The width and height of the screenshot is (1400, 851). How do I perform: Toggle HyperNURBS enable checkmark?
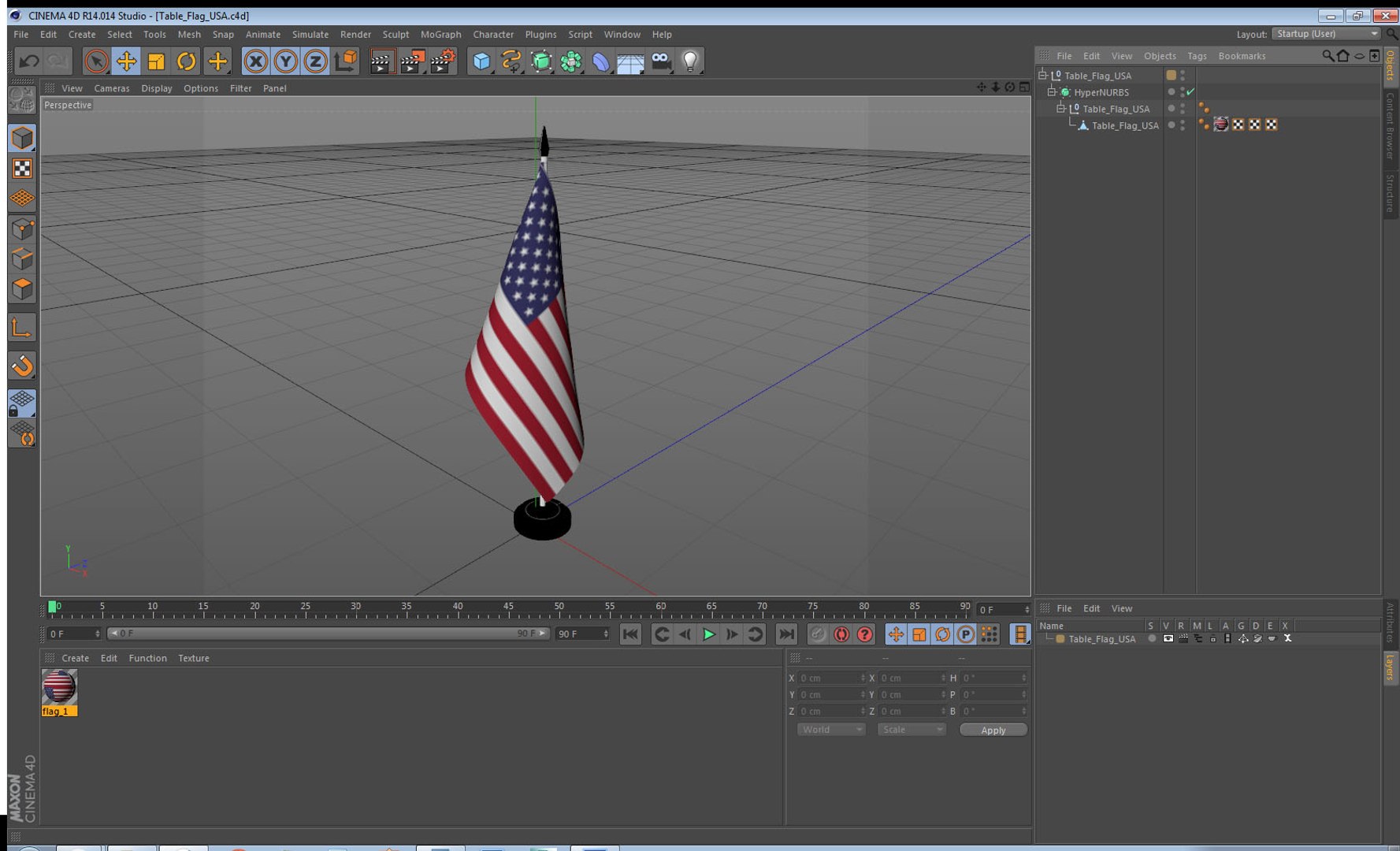coord(1190,92)
